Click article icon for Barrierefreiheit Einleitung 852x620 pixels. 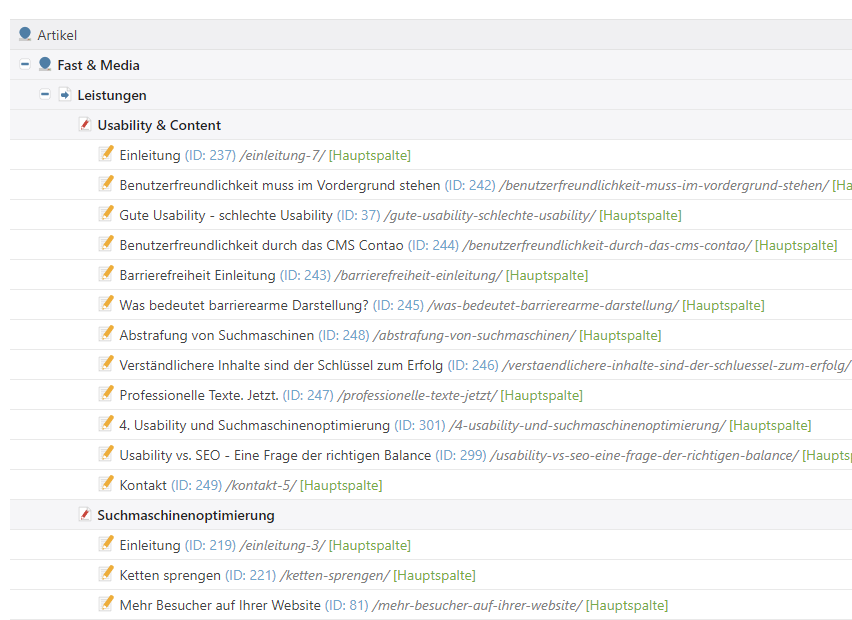[106, 274]
